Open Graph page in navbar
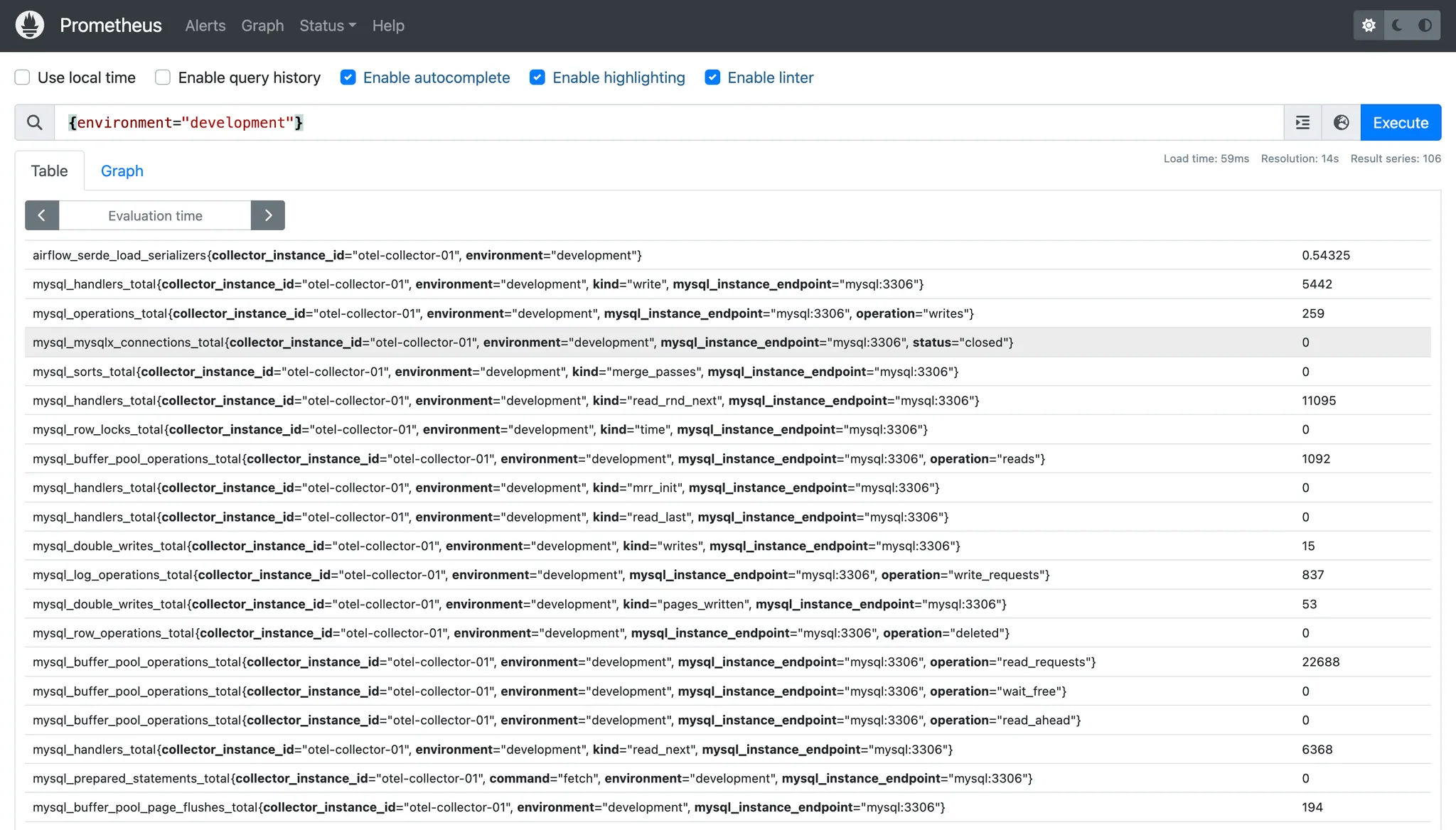 (x=262, y=26)
